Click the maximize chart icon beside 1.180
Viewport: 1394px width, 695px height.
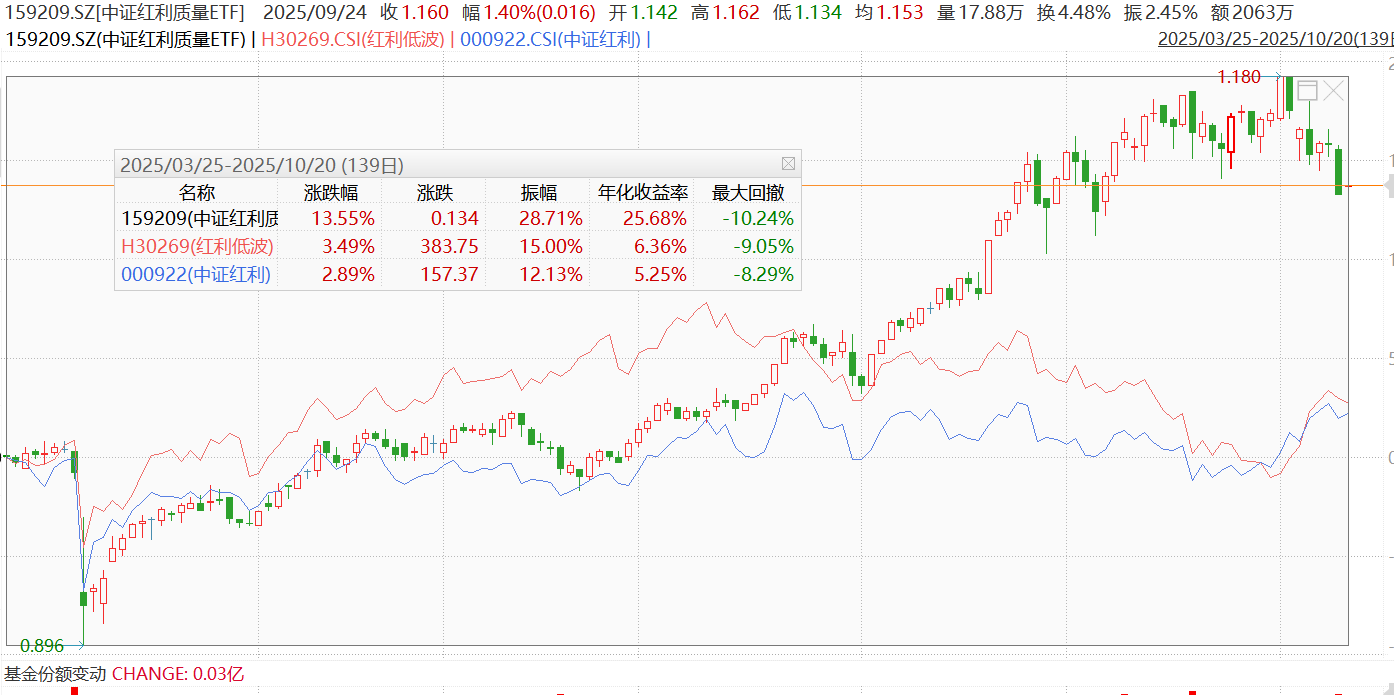point(1307,91)
